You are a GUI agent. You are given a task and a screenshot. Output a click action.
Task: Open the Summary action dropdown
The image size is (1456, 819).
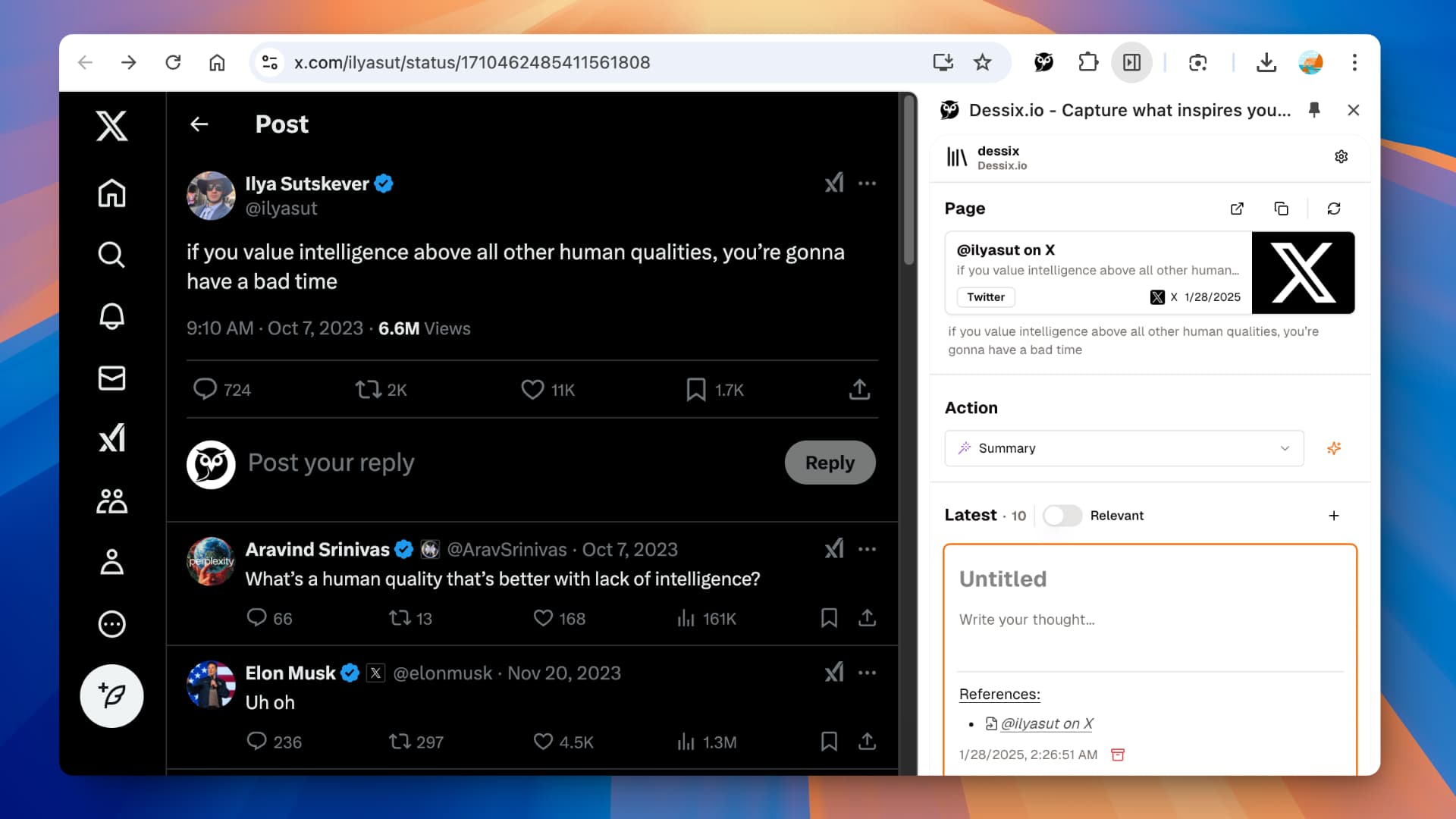click(1123, 448)
